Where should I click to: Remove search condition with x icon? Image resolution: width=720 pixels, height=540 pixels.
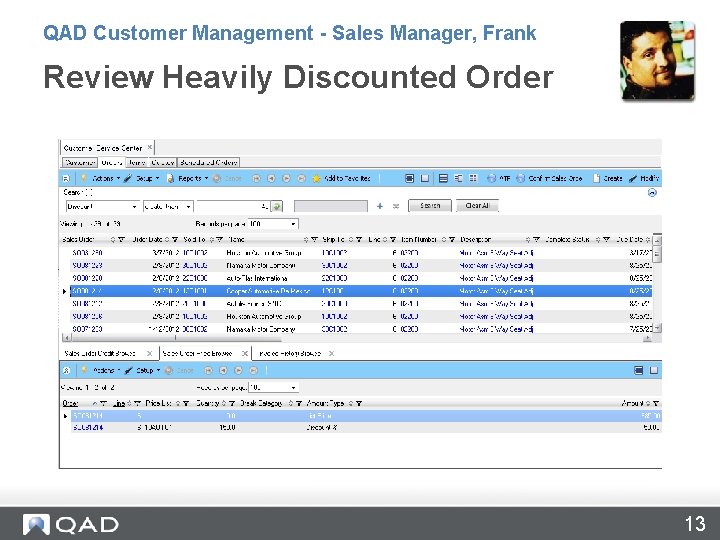point(396,206)
